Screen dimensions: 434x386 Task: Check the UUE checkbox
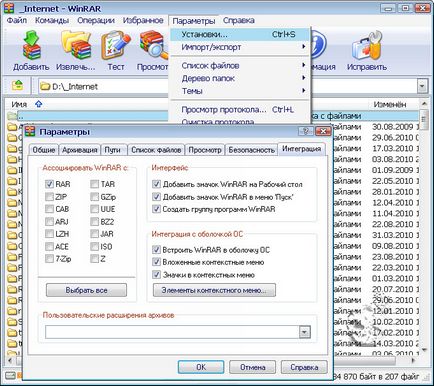tap(95, 209)
